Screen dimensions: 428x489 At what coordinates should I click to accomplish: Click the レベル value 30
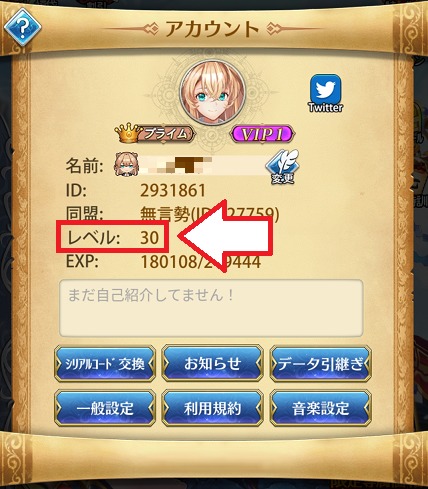click(x=149, y=238)
